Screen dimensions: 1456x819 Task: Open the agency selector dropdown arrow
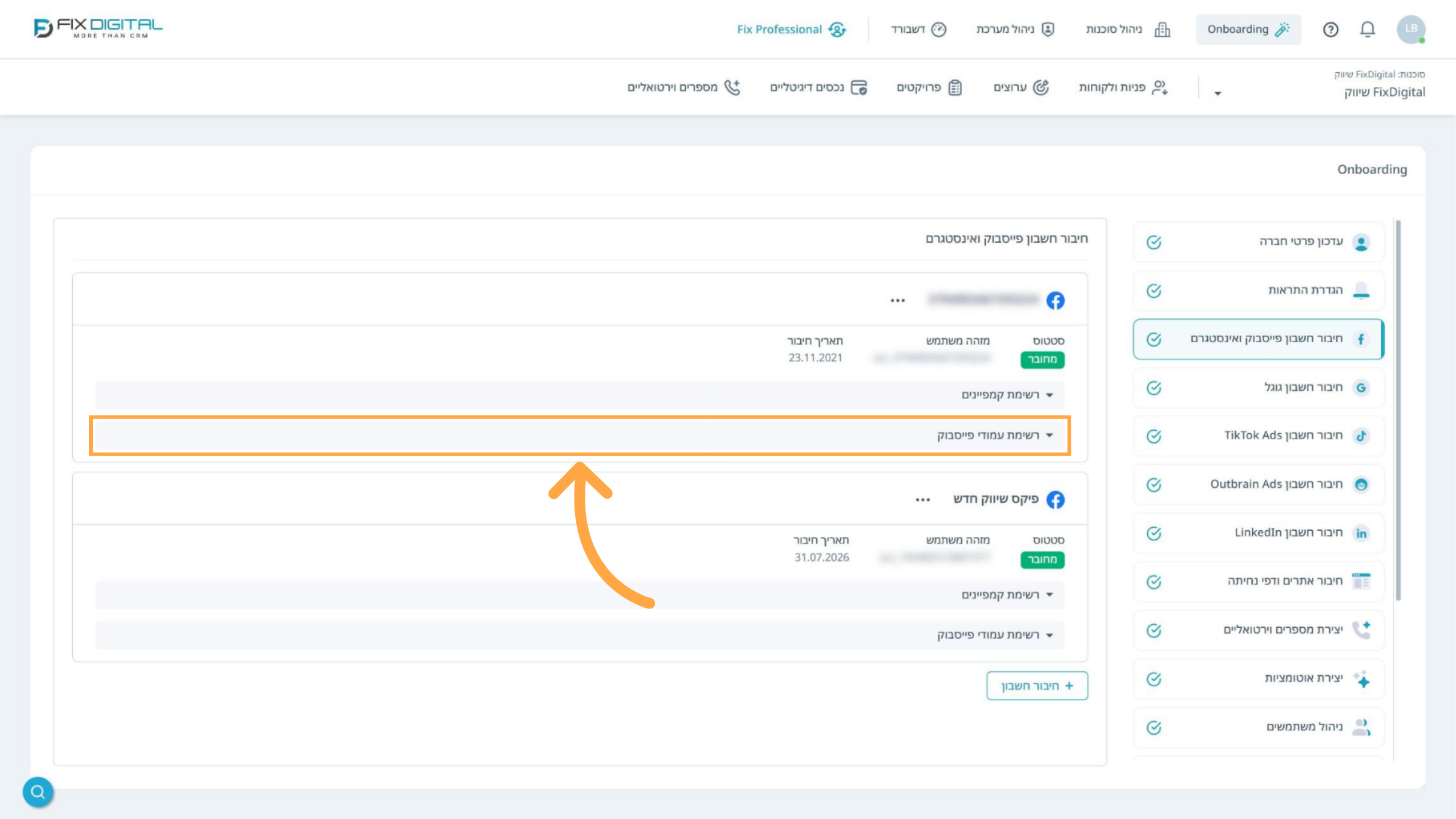(x=1217, y=93)
